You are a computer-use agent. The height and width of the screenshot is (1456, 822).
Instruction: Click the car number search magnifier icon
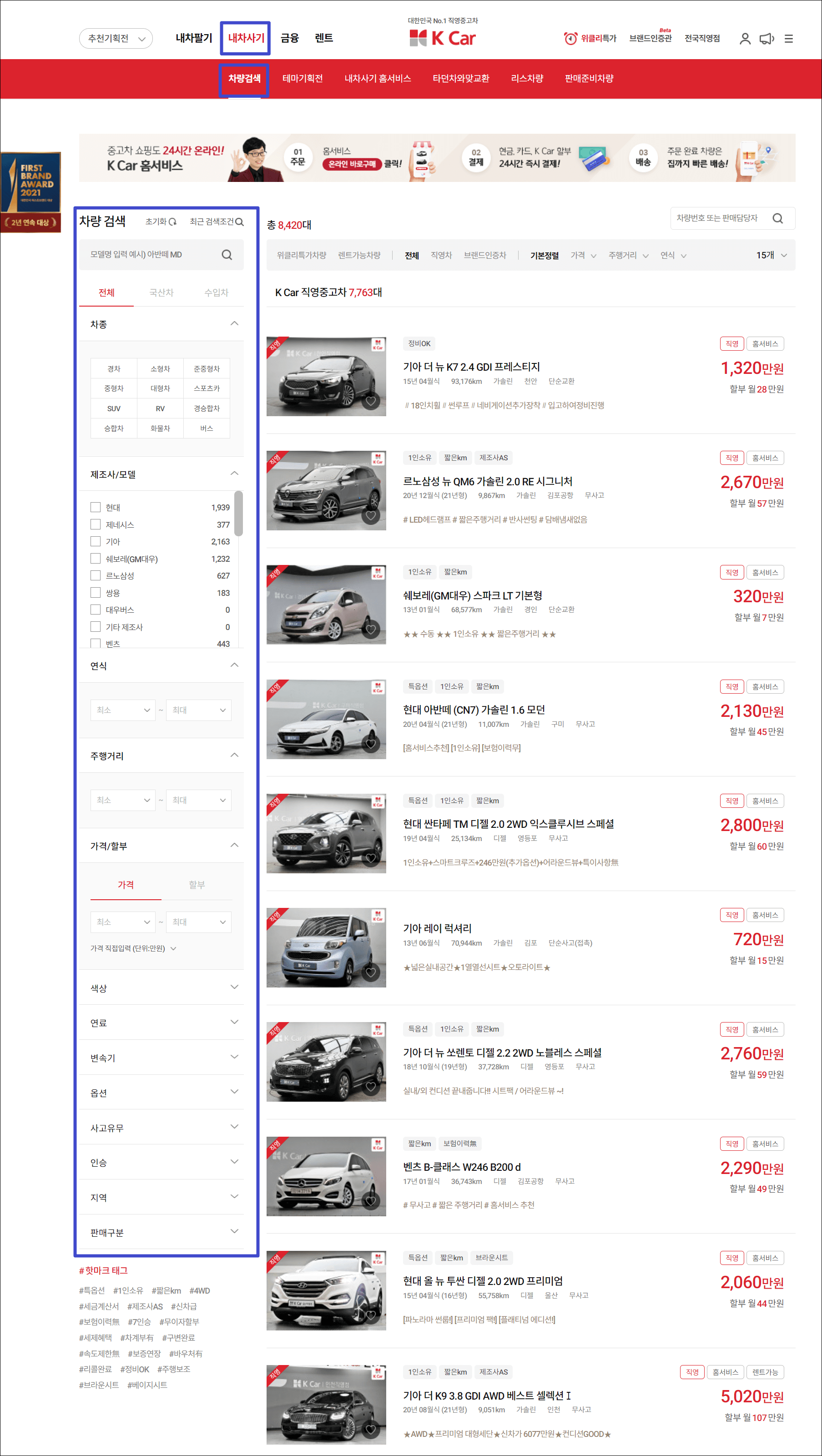pyautogui.click(x=777, y=218)
